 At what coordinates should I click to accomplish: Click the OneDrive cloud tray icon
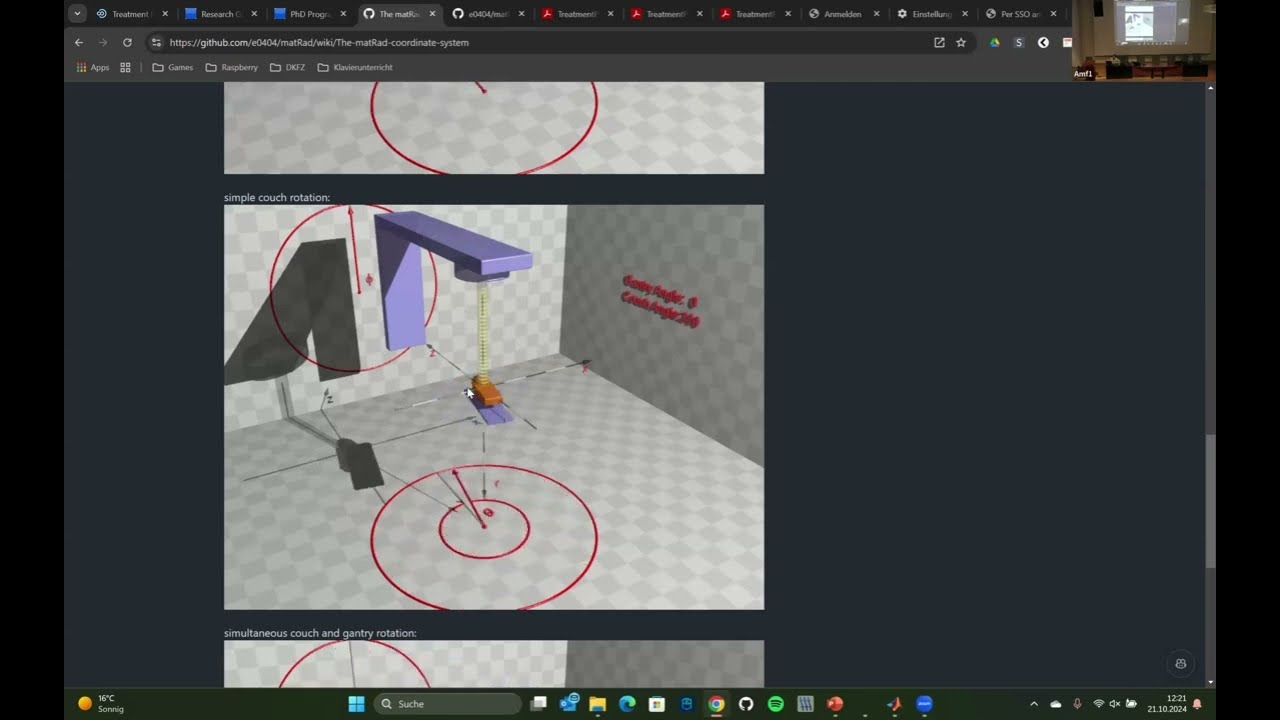pyautogui.click(x=1056, y=704)
